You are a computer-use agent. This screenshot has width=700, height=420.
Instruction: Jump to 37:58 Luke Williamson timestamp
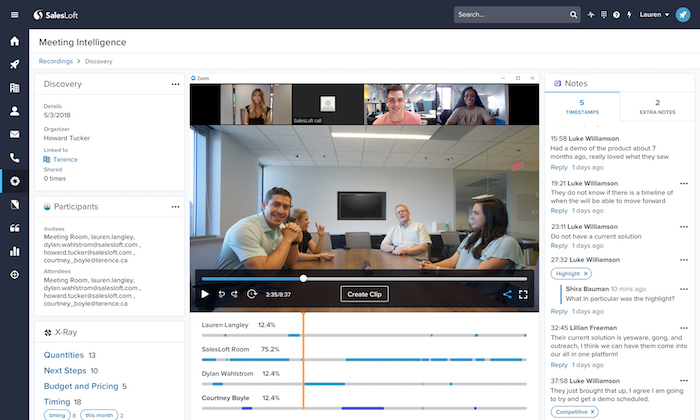tap(585, 381)
